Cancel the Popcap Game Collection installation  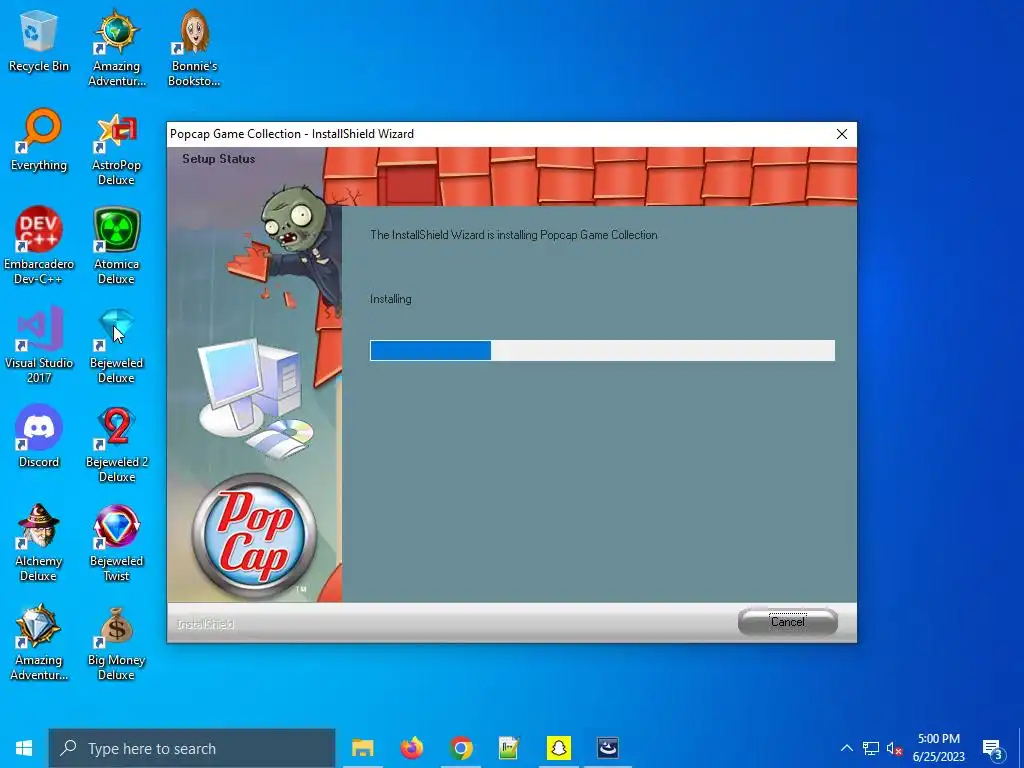pyautogui.click(x=788, y=621)
